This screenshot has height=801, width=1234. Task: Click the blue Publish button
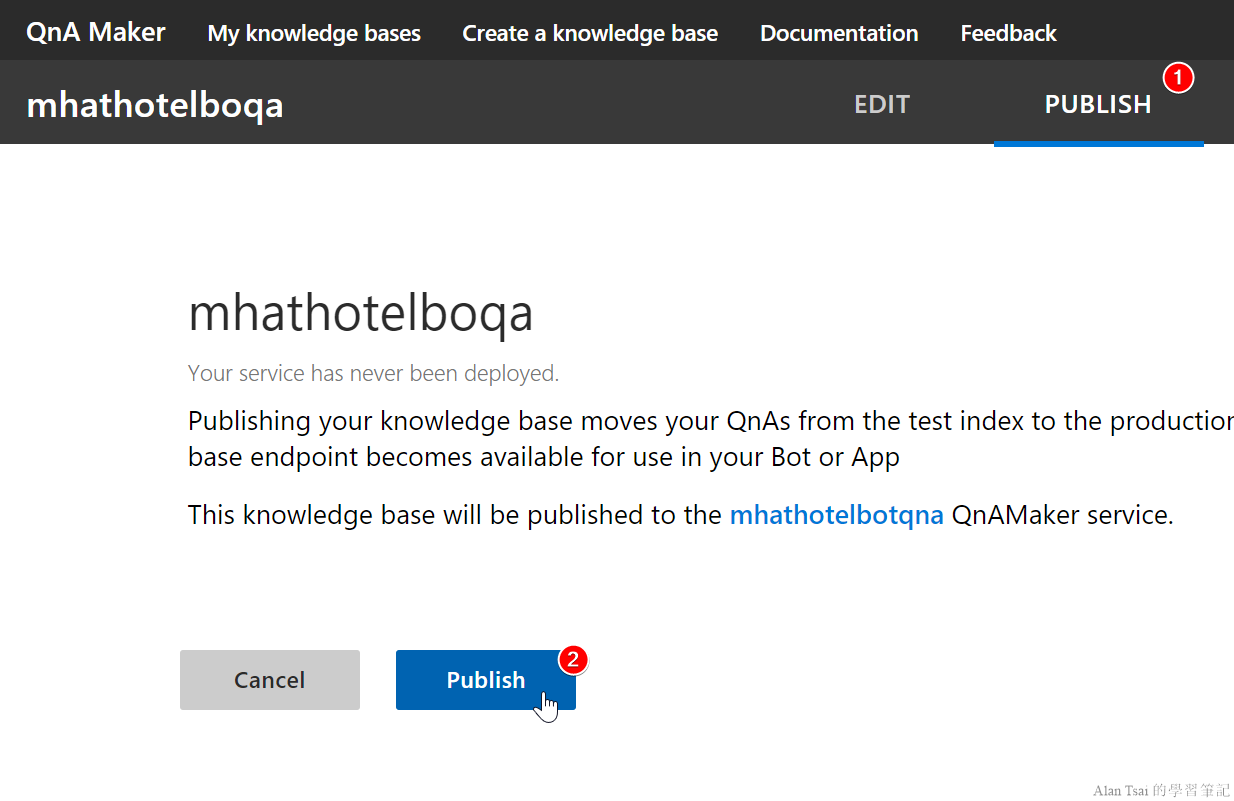486,680
